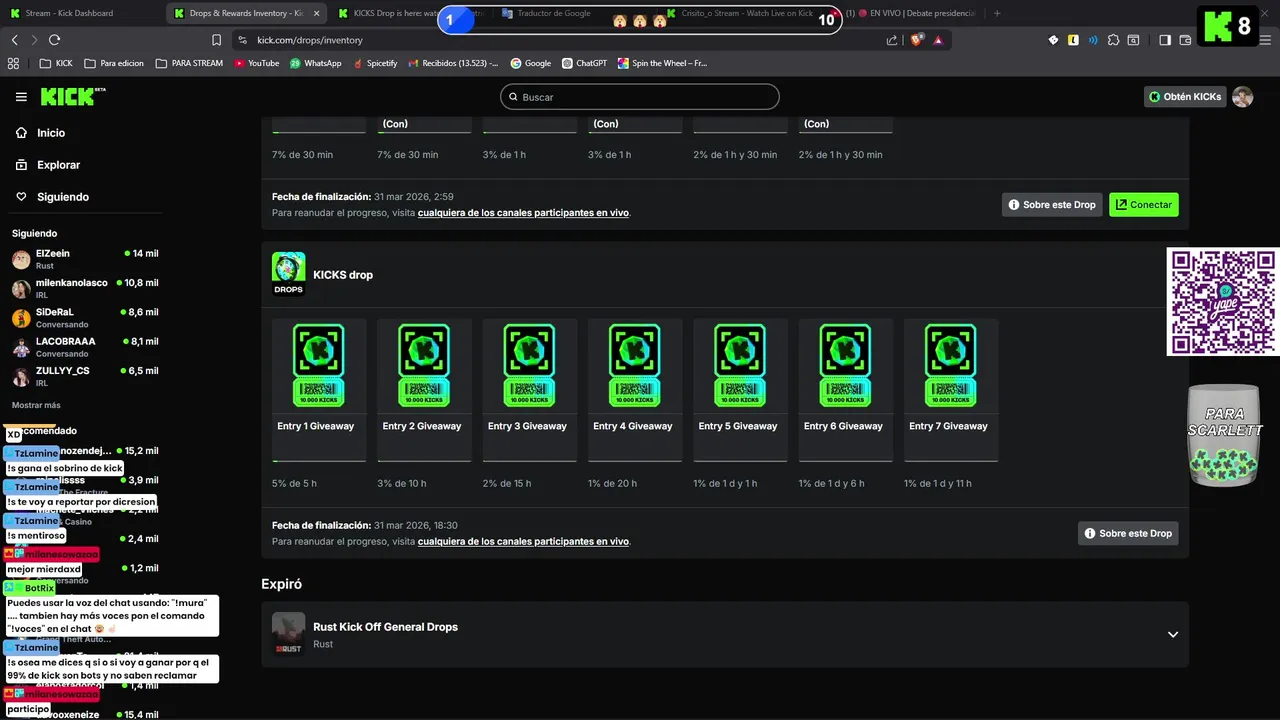Open Brave Rewards triangle icon
Viewport: 1280px width, 720px height.
coord(938,40)
